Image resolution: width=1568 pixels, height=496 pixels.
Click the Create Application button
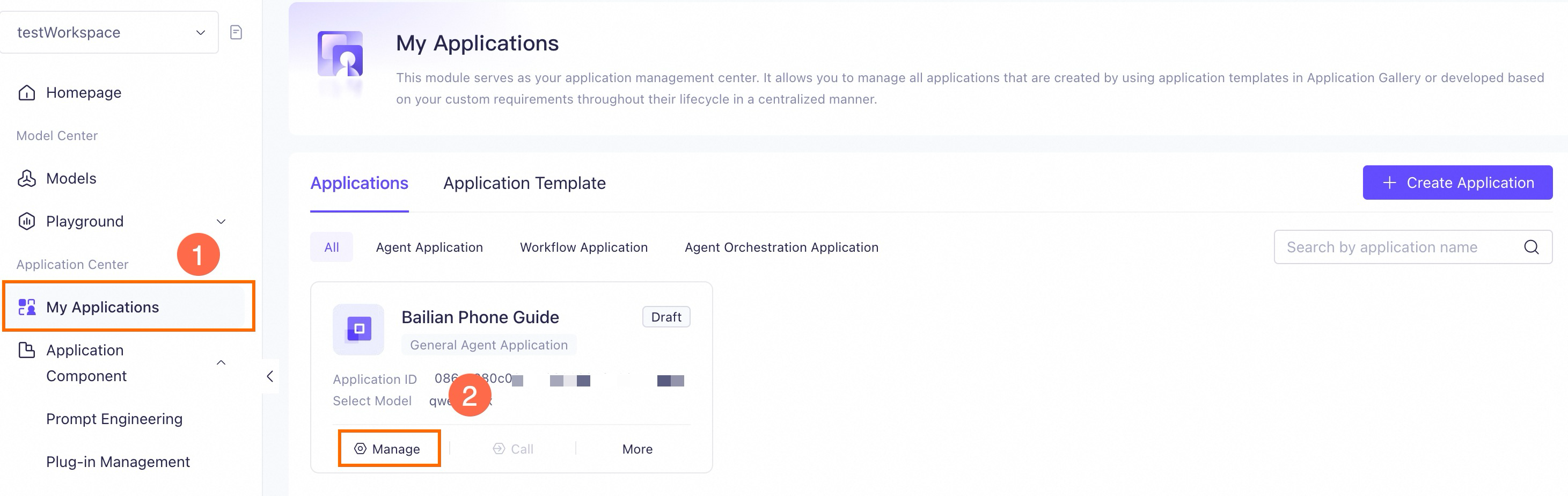pyautogui.click(x=1457, y=183)
